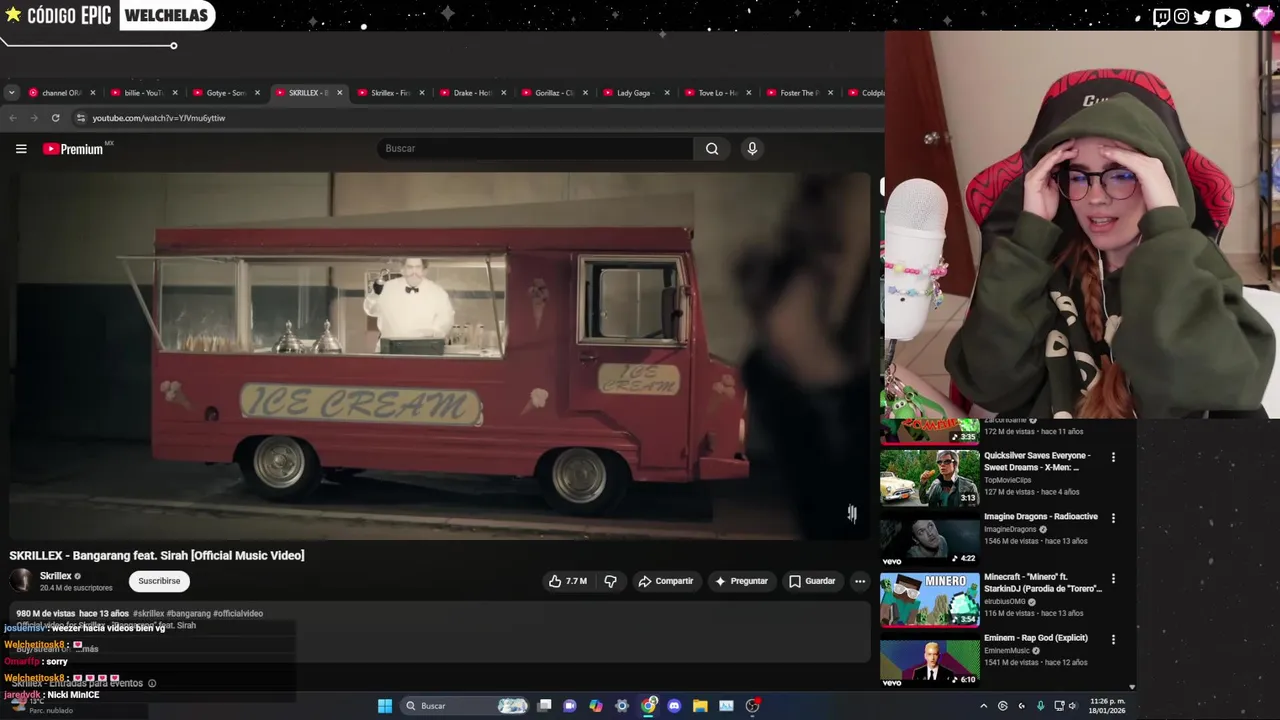The height and width of the screenshot is (720, 1280).
Task: Go forward in browser history
Action: coord(34,118)
